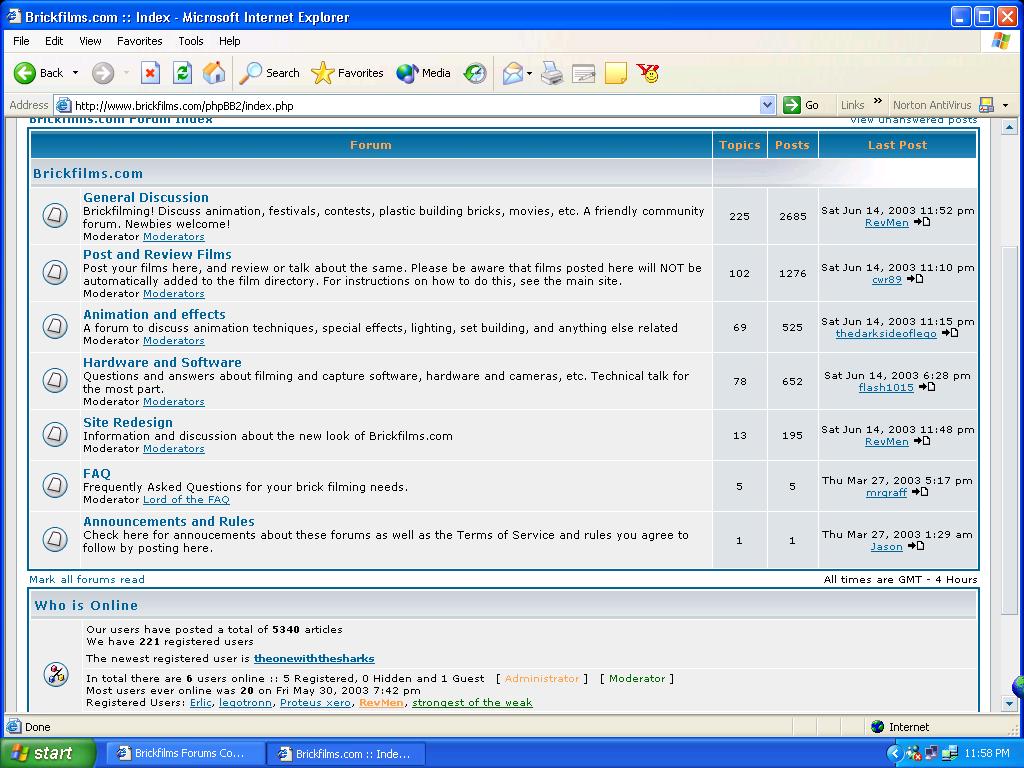This screenshot has height=768, width=1024.
Task: Stop page loading with the Stop icon
Action: pyautogui.click(x=150, y=73)
